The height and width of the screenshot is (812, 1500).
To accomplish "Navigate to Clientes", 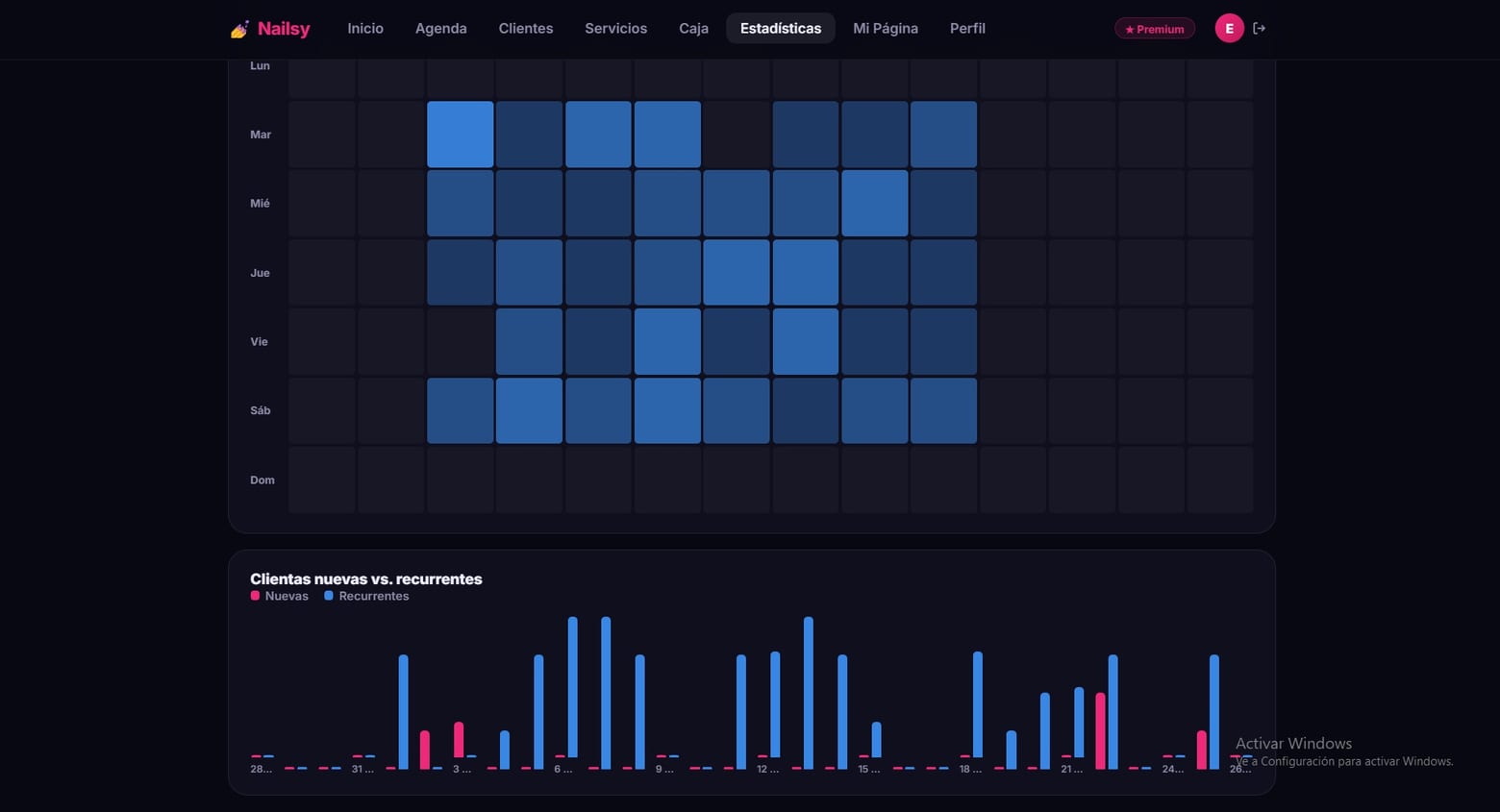I will [x=526, y=29].
